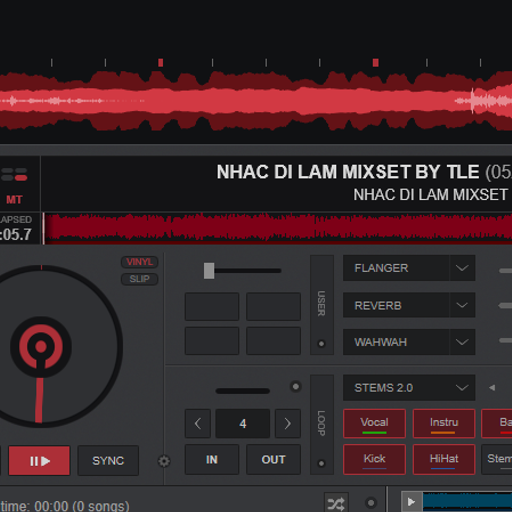Halve the loop length with left arrow
Screen dimensions: 512x512
point(198,423)
